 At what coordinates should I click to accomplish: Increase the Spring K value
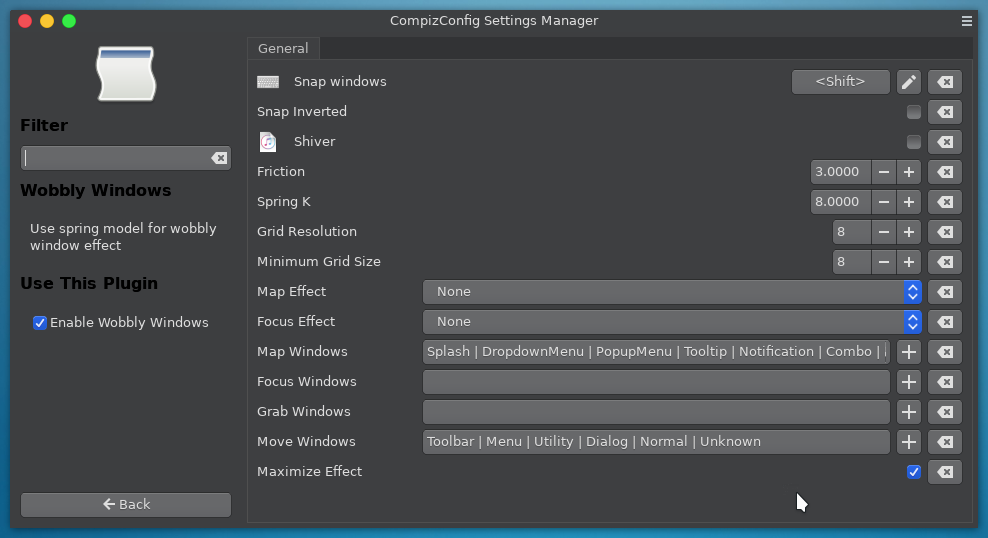click(908, 202)
